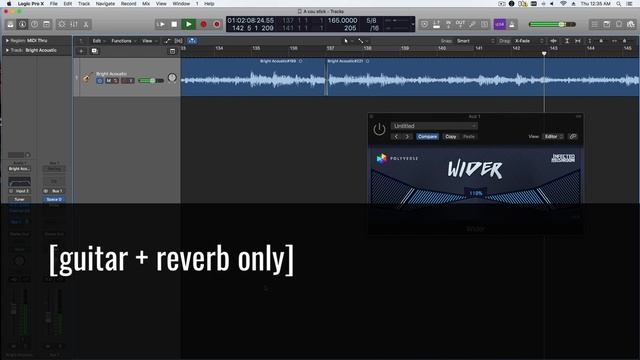640x360 pixels.
Task: Adjust the master volume slider
Action: click(552, 24)
